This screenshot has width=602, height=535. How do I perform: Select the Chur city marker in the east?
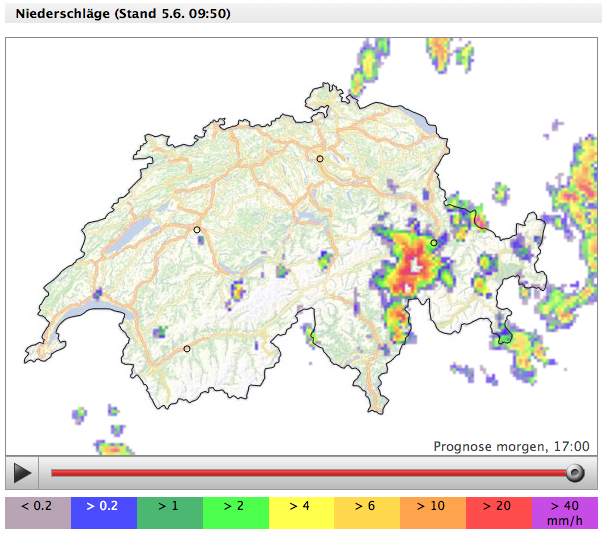pos(434,243)
